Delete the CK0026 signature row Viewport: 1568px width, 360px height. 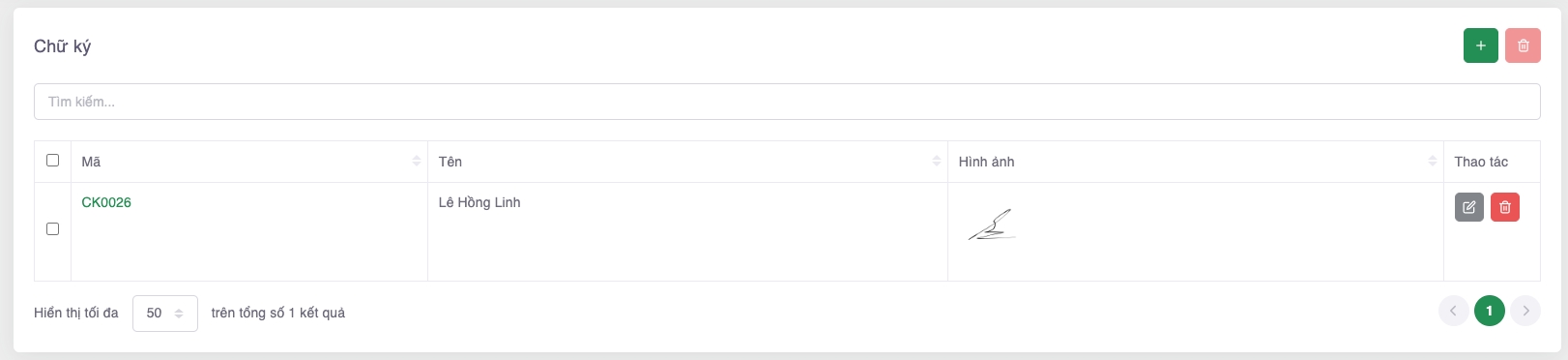[x=1505, y=207]
